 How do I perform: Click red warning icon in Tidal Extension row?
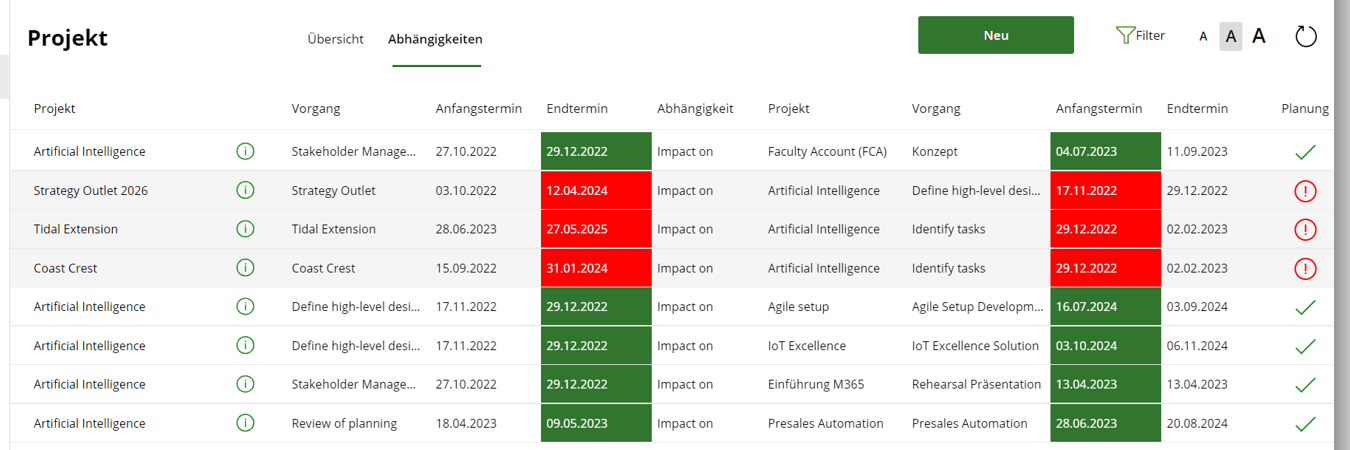(1305, 229)
